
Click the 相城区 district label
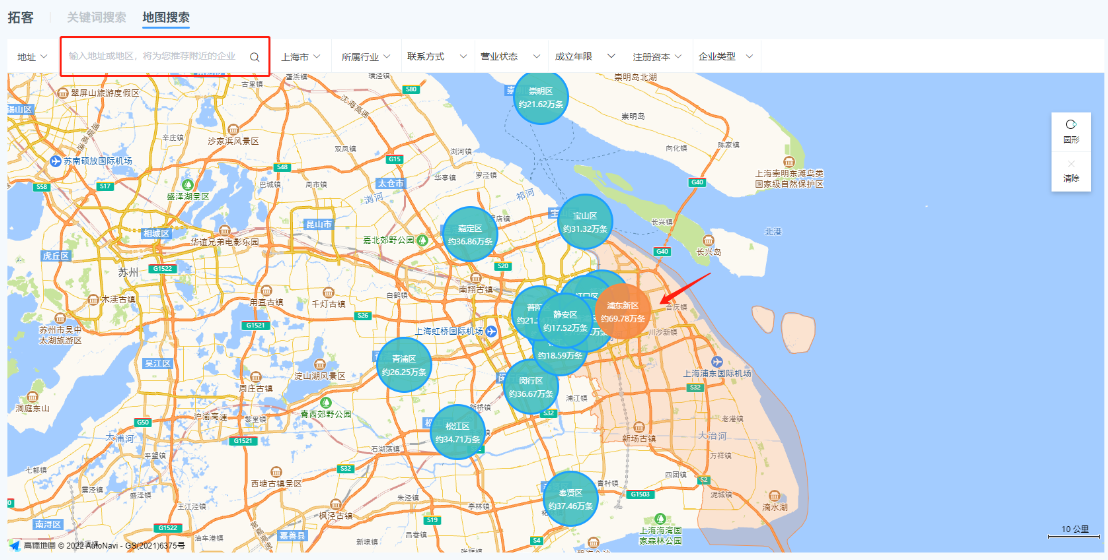pyautogui.click(x=155, y=233)
